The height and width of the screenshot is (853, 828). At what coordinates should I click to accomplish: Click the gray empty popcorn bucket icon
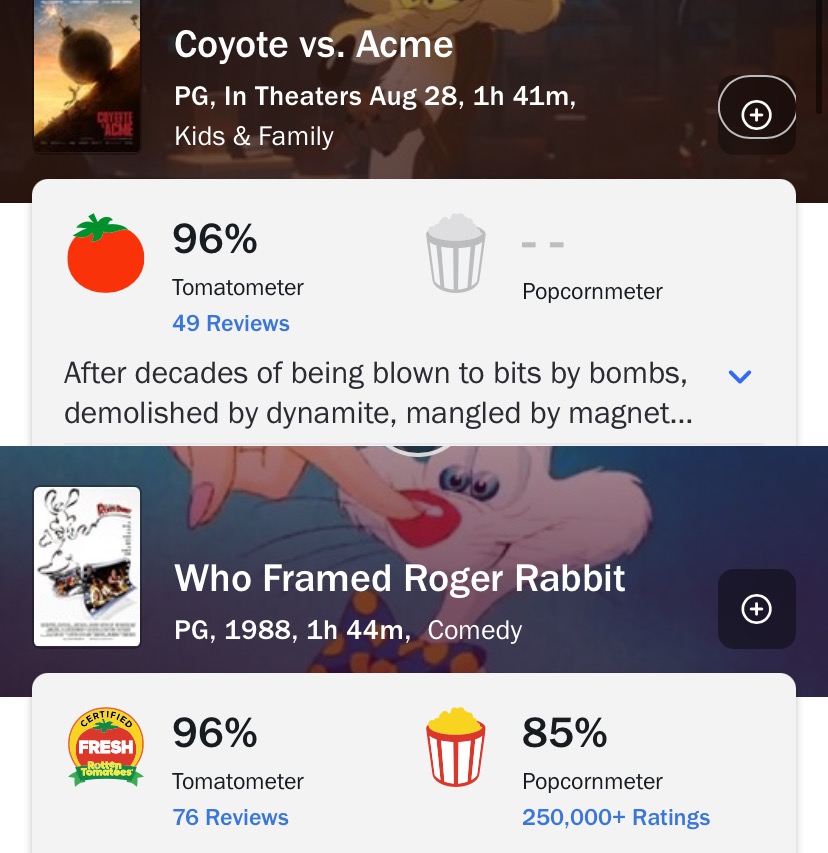tap(455, 253)
